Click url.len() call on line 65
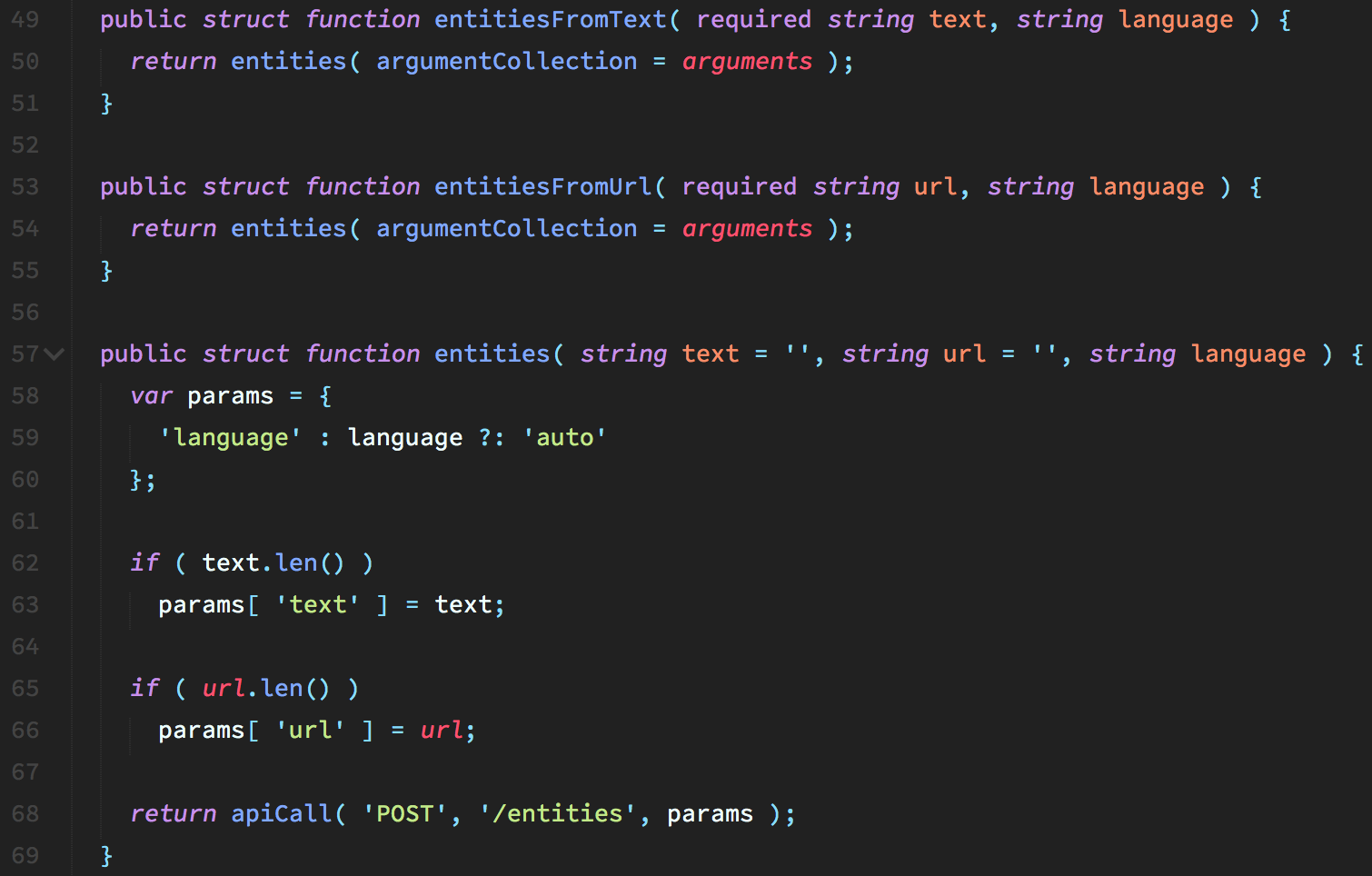1372x876 pixels. (267, 688)
